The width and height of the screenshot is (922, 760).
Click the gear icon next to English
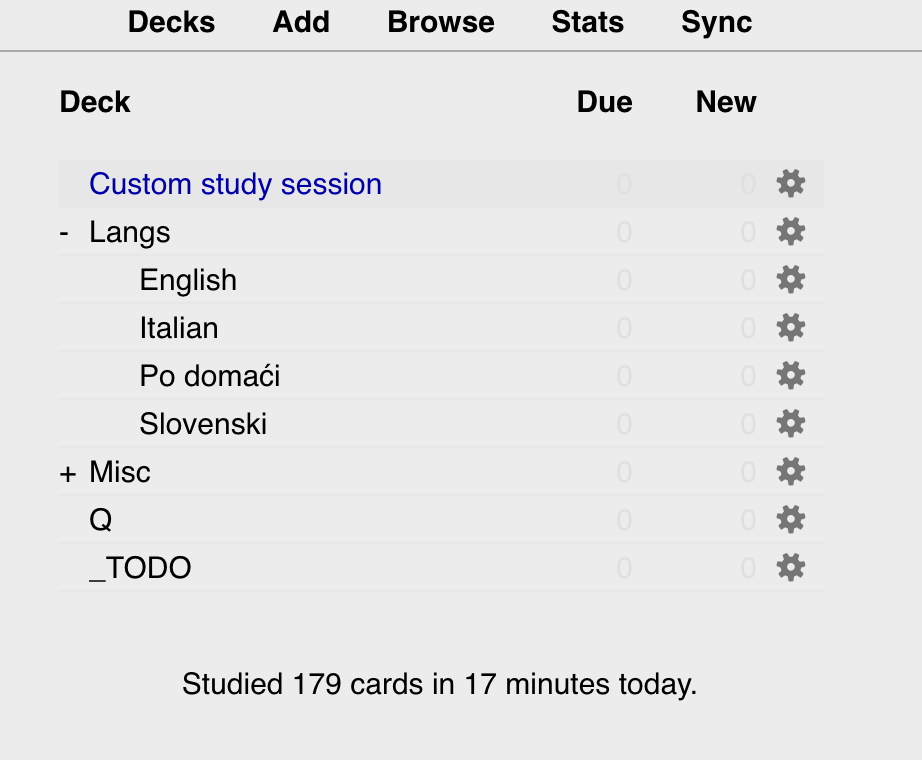(791, 279)
